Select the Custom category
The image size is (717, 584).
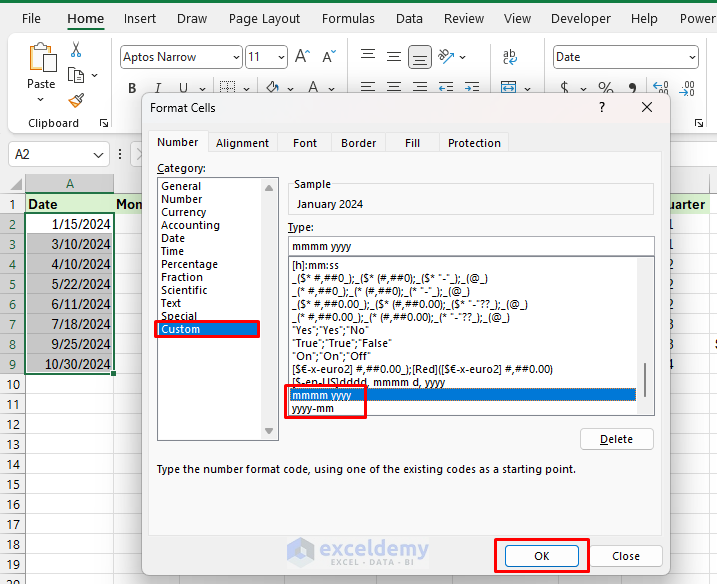pos(209,329)
